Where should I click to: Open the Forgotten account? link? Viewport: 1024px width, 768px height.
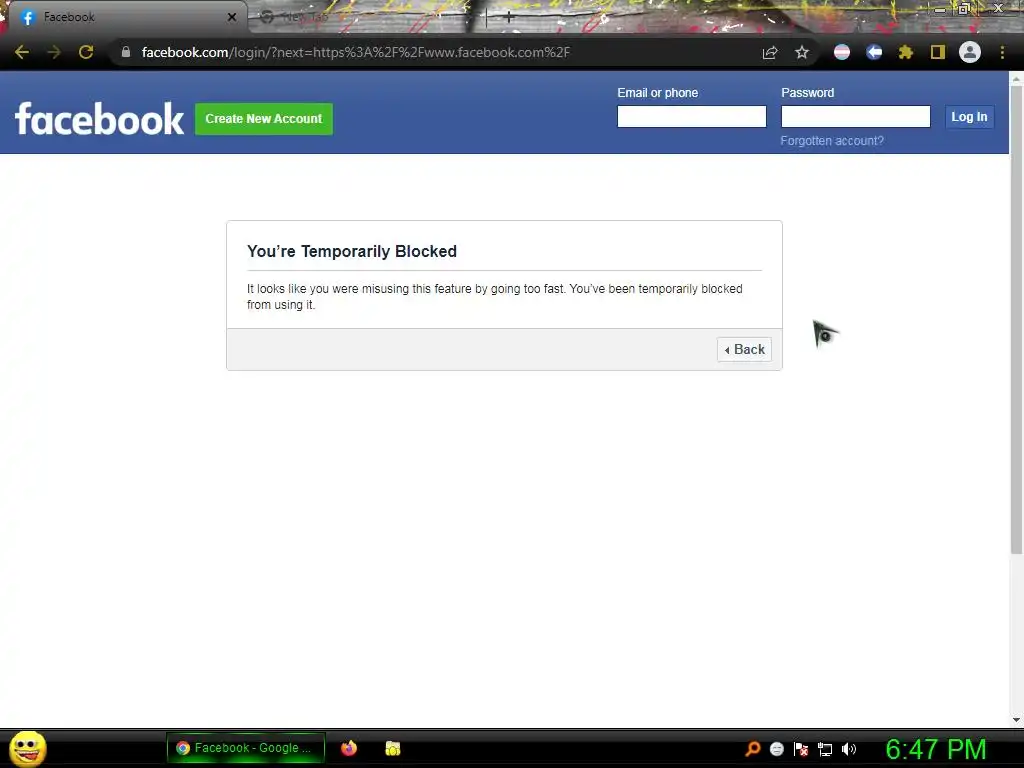tap(831, 140)
